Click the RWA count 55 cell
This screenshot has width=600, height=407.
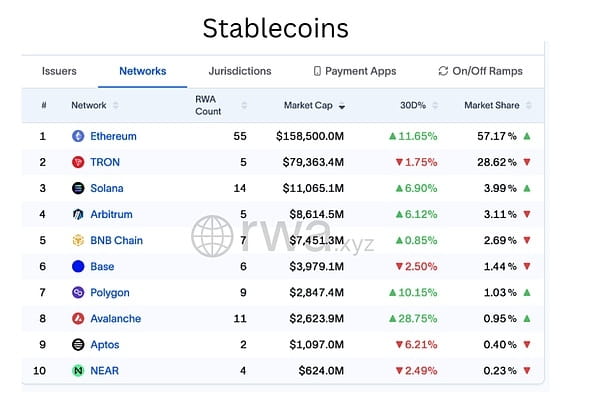point(240,136)
